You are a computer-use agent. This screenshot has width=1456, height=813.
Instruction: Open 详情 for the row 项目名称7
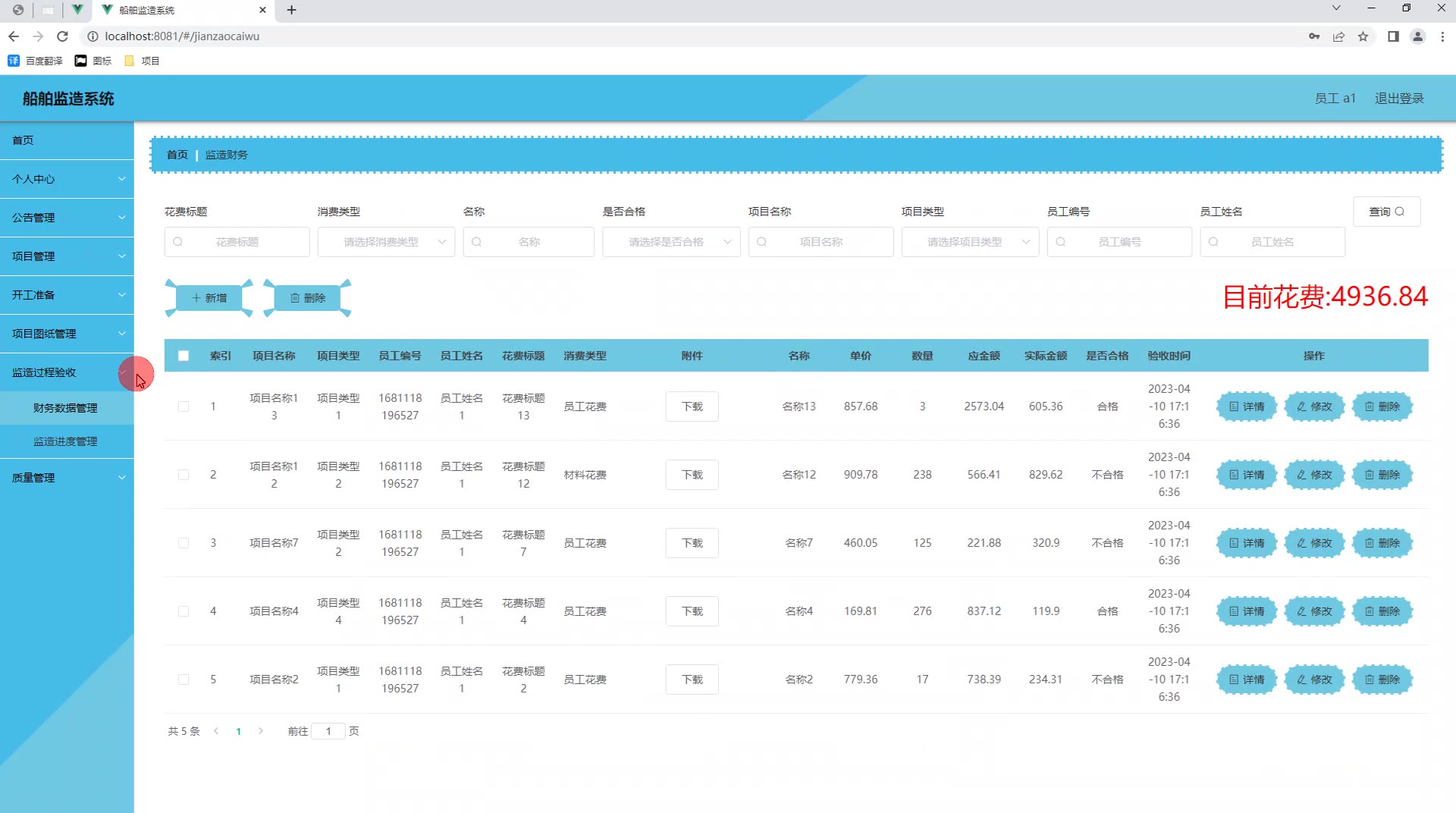coord(1247,543)
